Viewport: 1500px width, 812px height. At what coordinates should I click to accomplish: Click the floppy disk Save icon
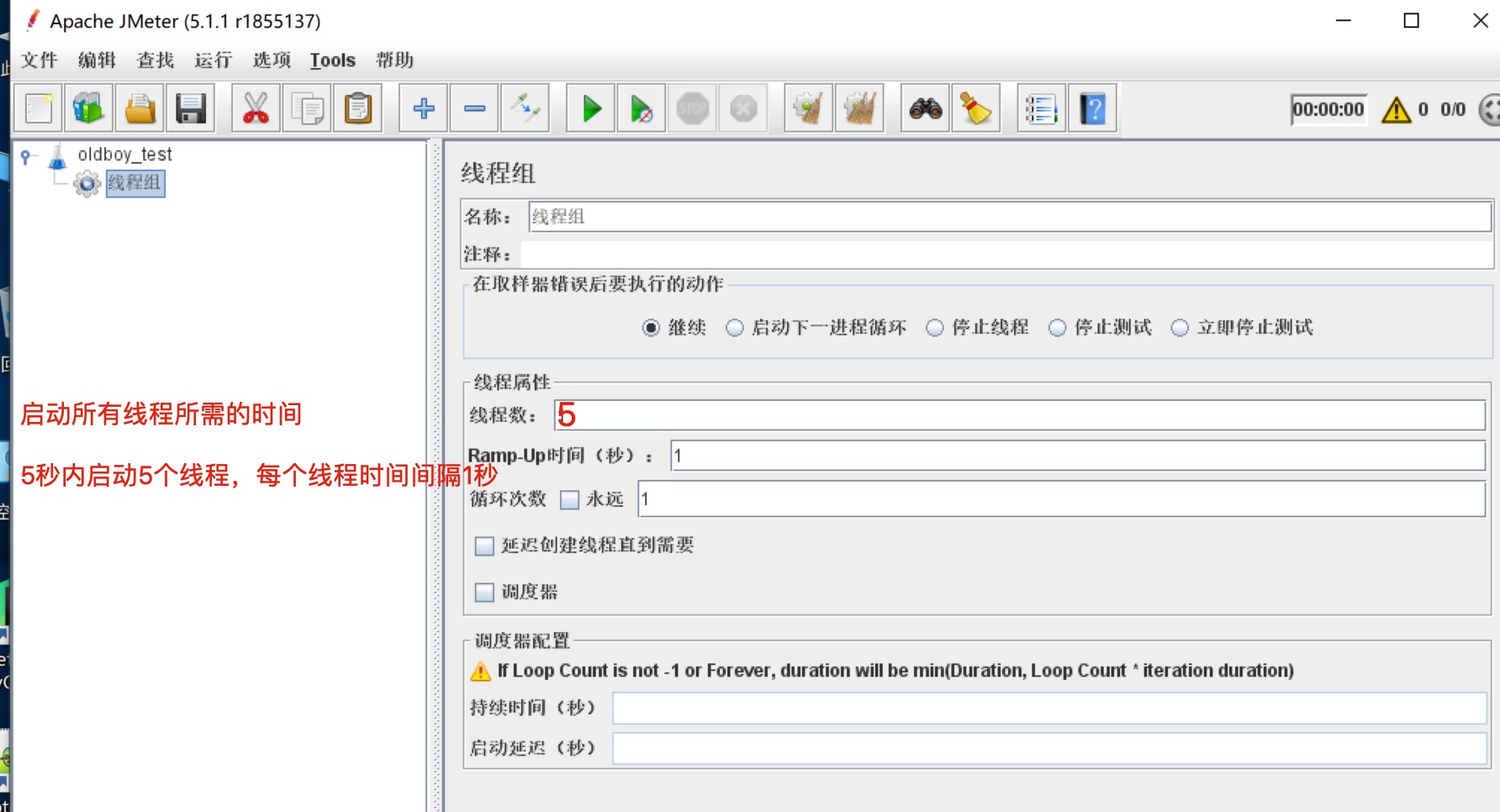tap(191, 108)
